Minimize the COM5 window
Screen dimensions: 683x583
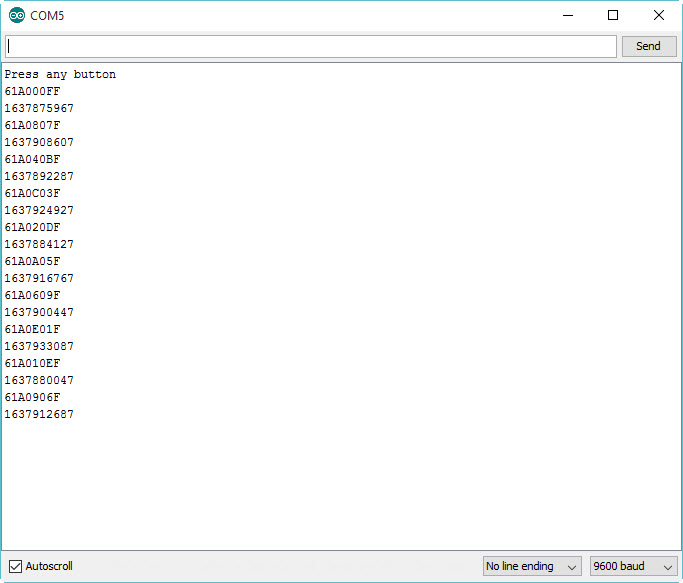(x=568, y=15)
